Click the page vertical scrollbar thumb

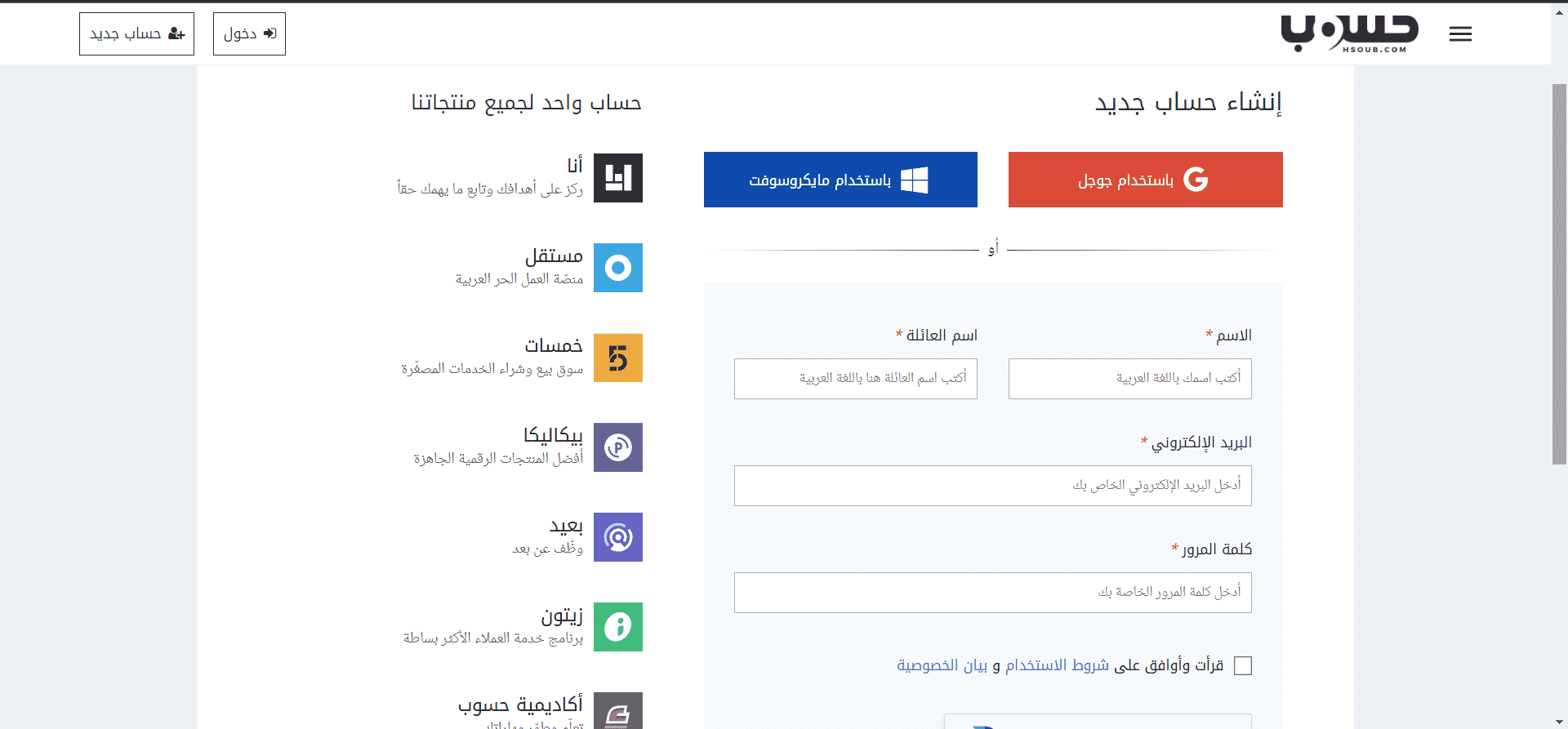pyautogui.click(x=1559, y=273)
